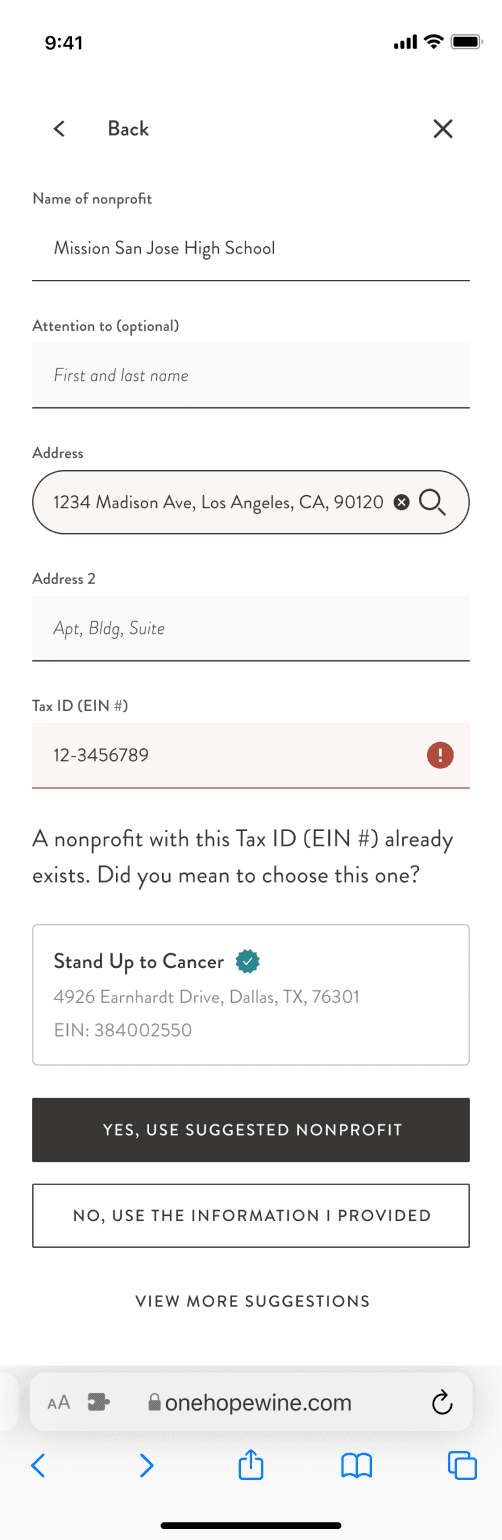Focus the Address 2 input field
This screenshot has height=1540, width=502.
[x=251, y=628]
